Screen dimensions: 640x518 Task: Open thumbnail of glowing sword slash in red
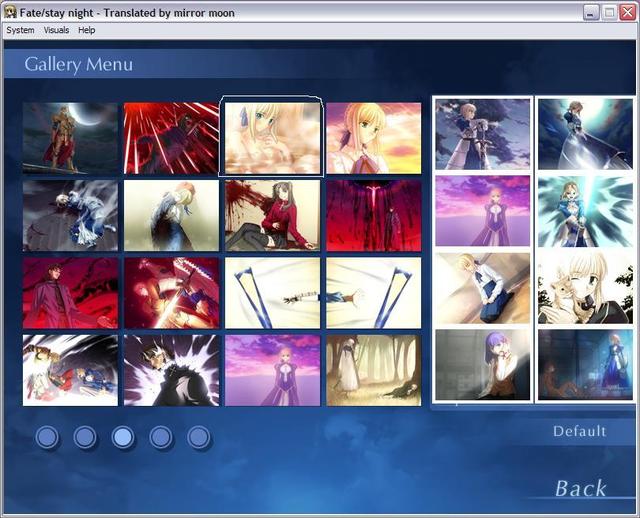pyautogui.click(x=171, y=293)
